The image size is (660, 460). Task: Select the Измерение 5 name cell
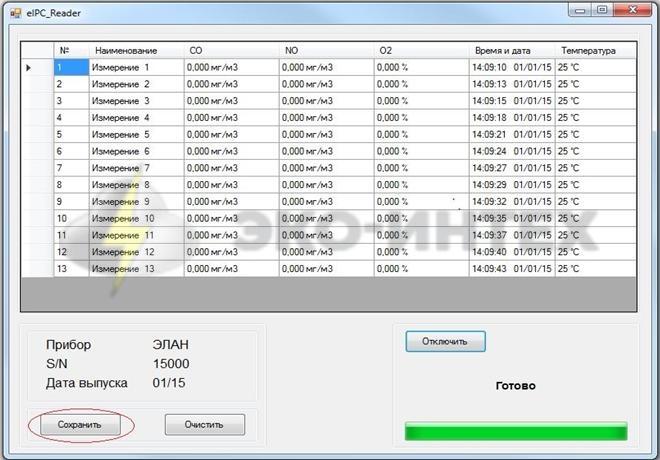pos(135,135)
